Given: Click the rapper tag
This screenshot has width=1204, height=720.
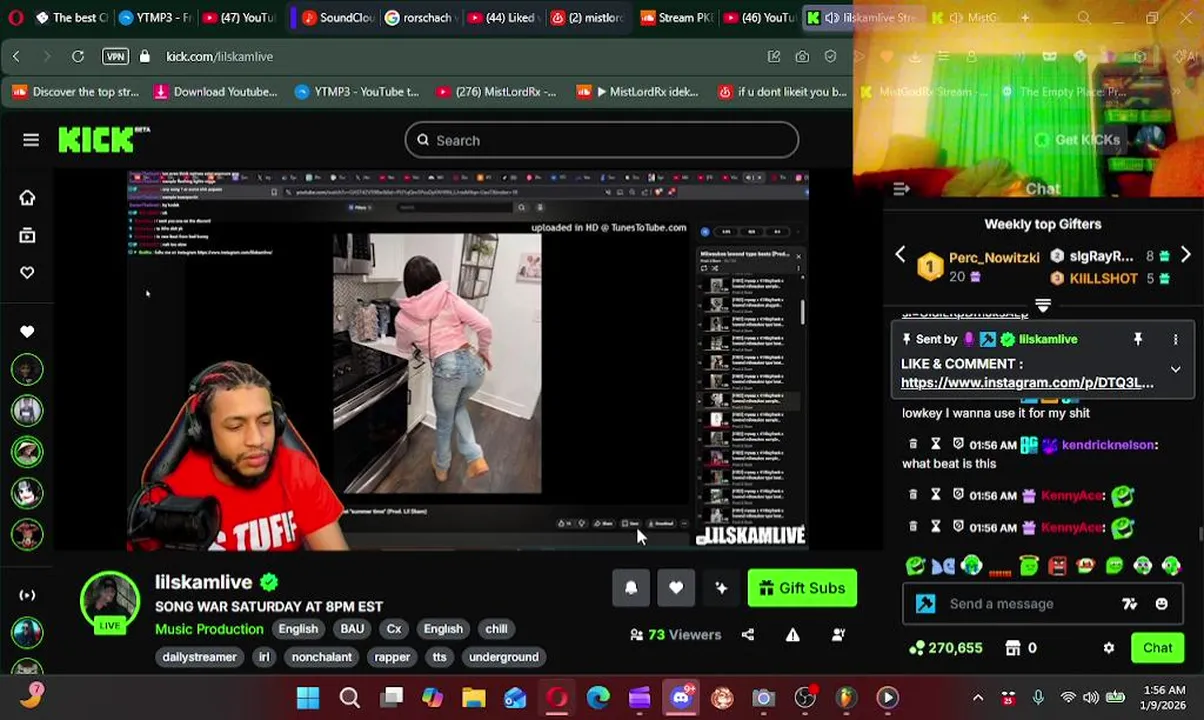Looking at the screenshot, I should (392, 657).
